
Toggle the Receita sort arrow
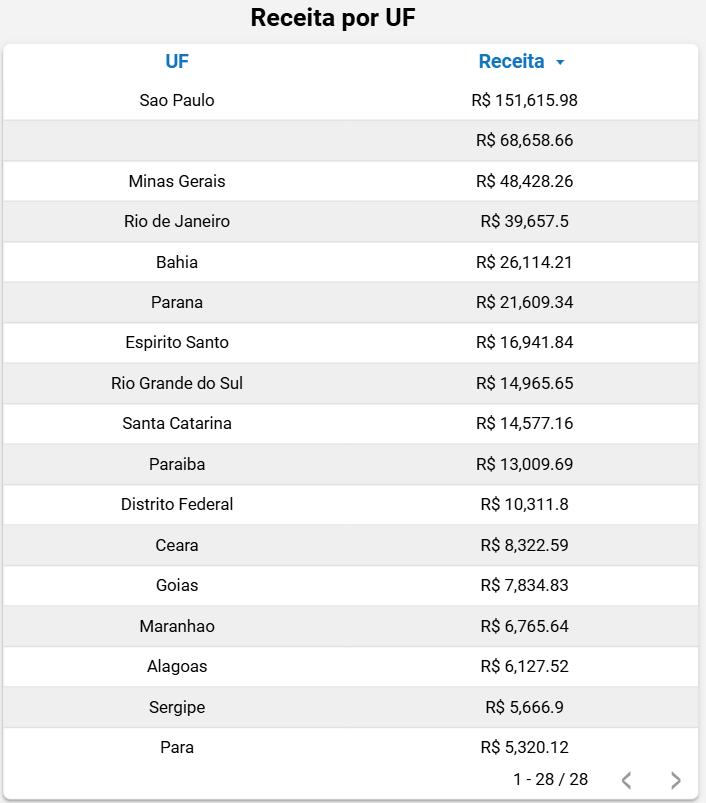pos(560,62)
